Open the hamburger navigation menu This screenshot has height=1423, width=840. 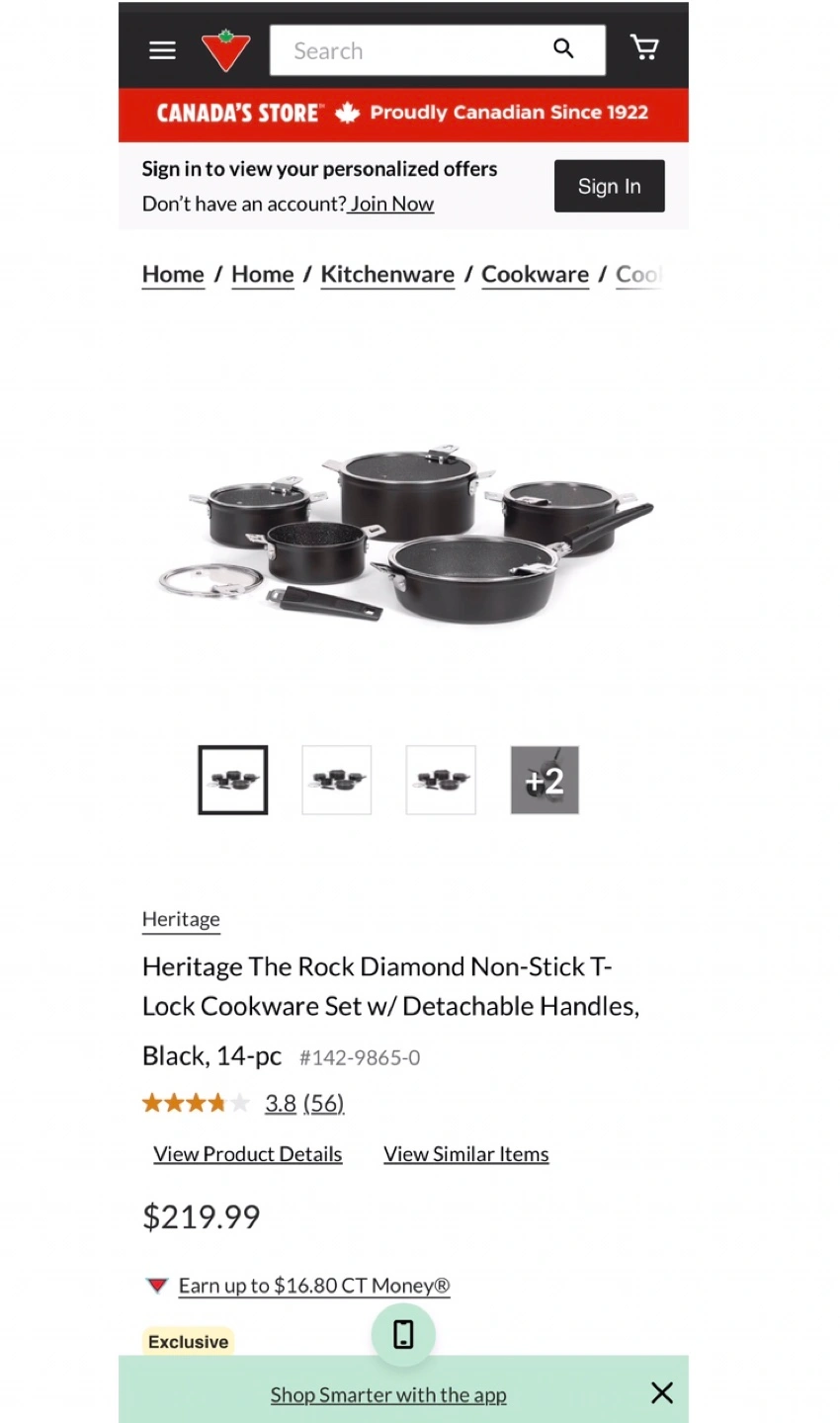click(162, 50)
